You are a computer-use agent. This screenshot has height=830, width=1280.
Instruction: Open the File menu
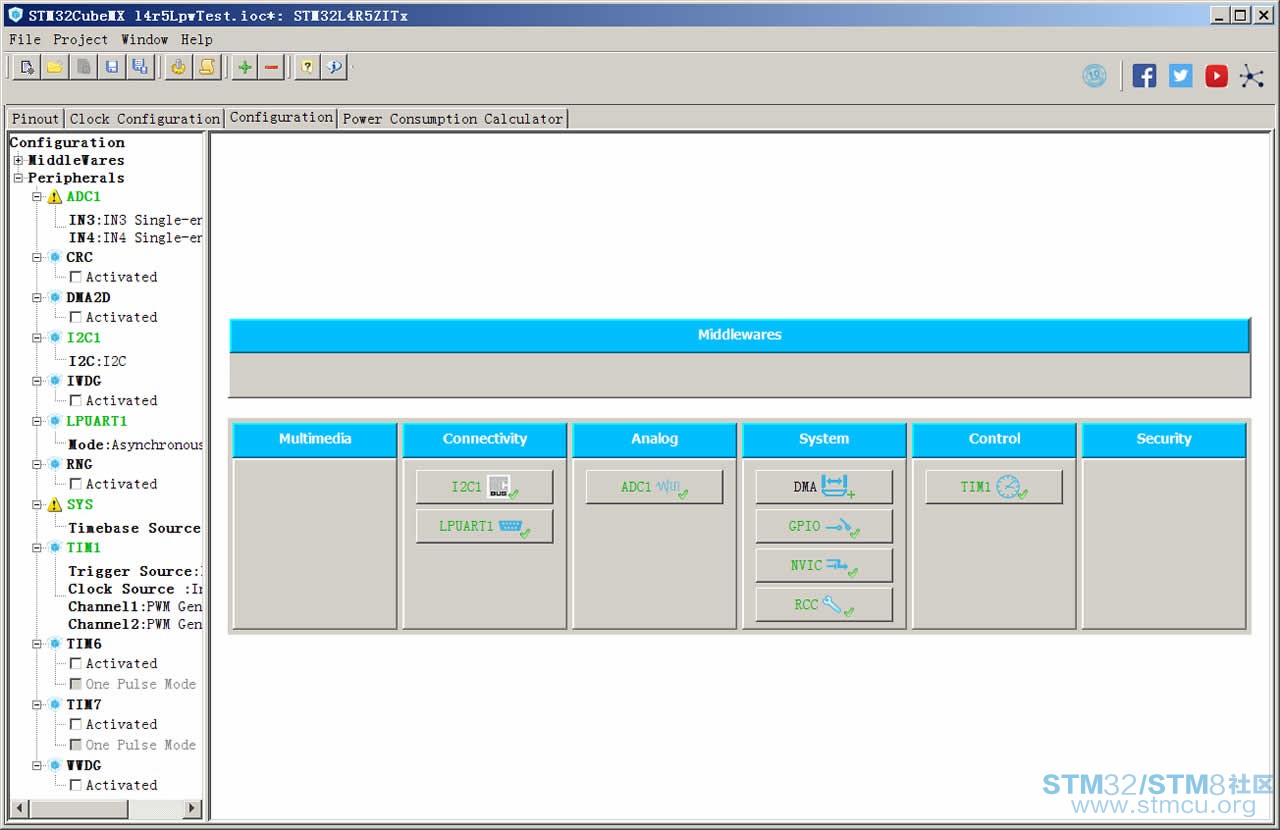point(25,39)
